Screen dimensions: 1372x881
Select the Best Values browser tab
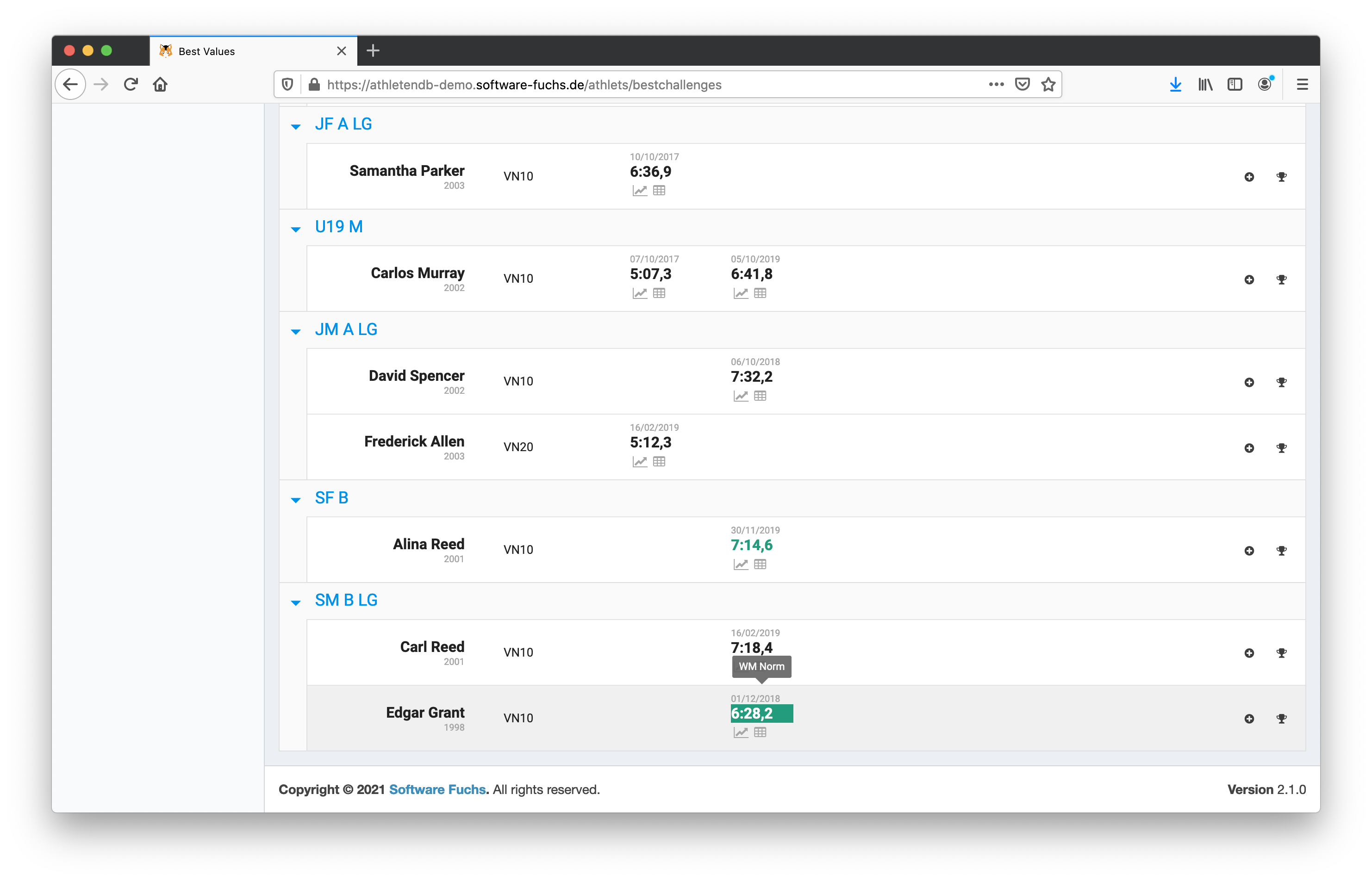[254, 51]
